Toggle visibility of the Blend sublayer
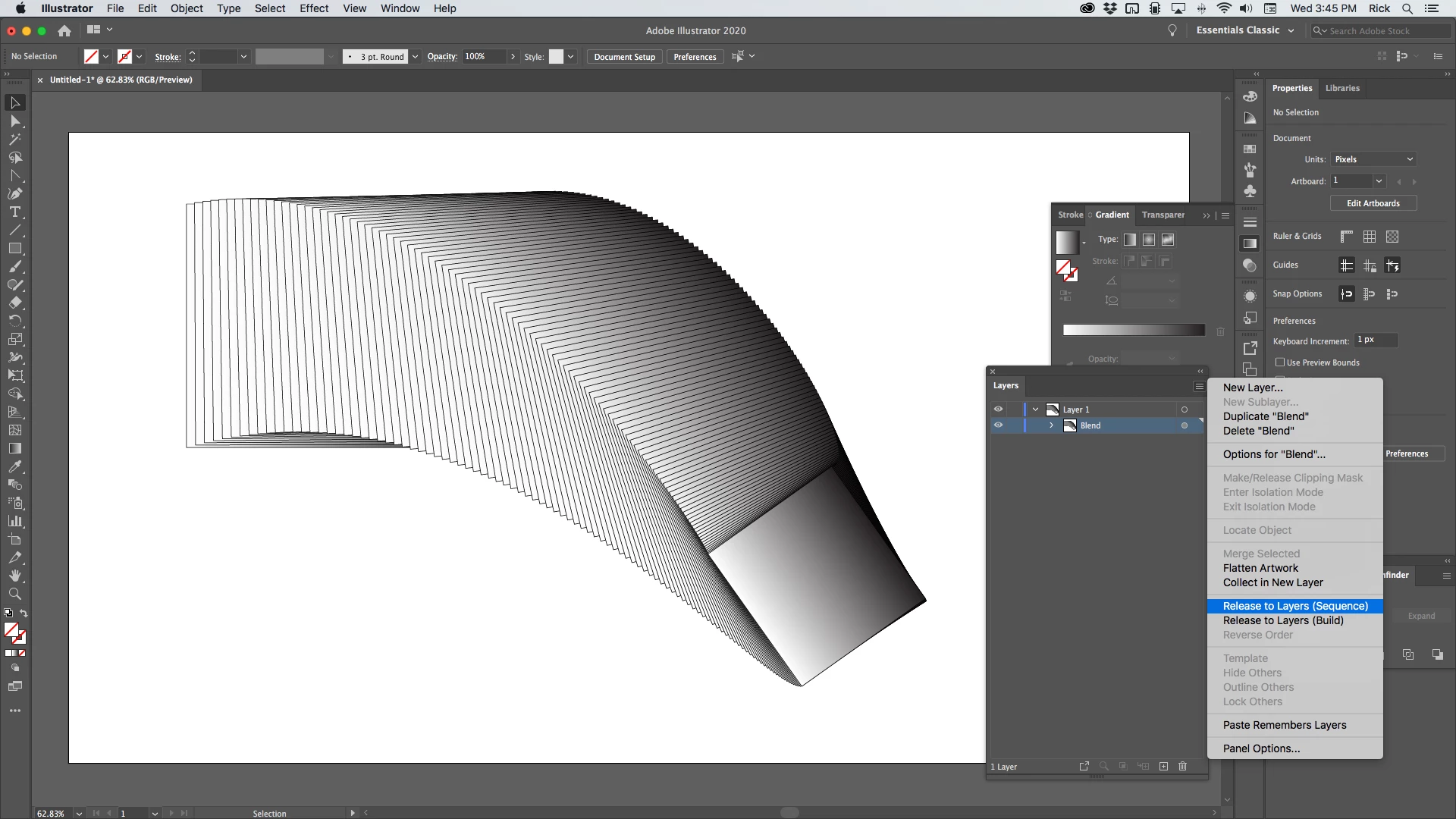 (998, 425)
